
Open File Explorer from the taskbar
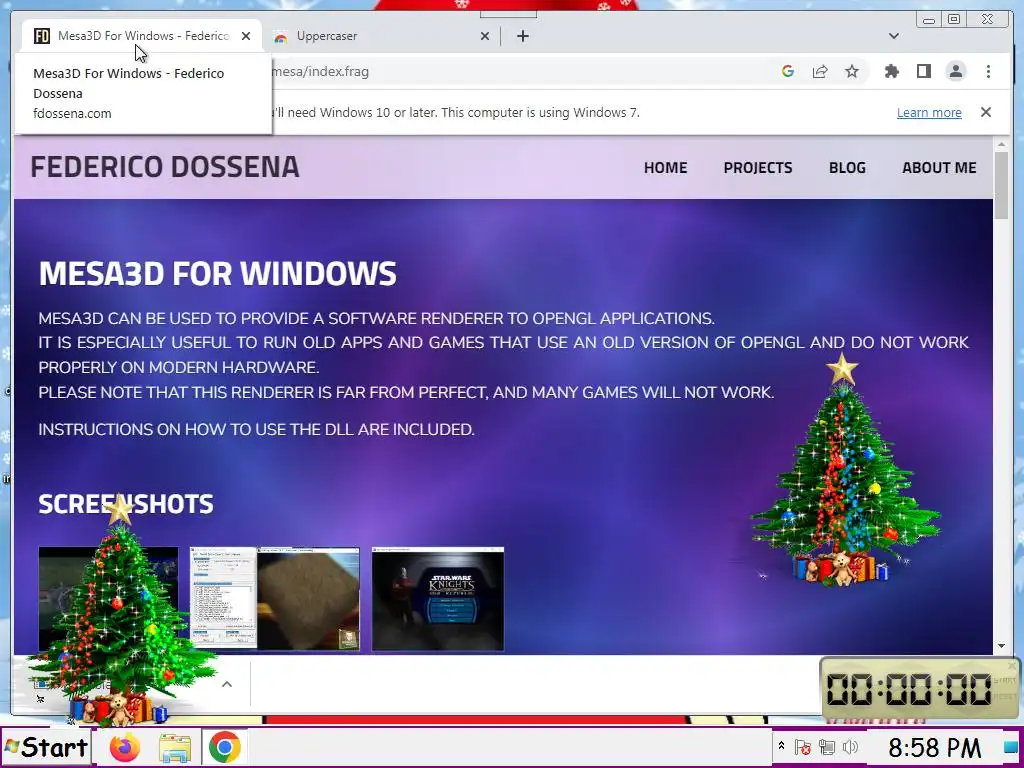[x=175, y=748]
